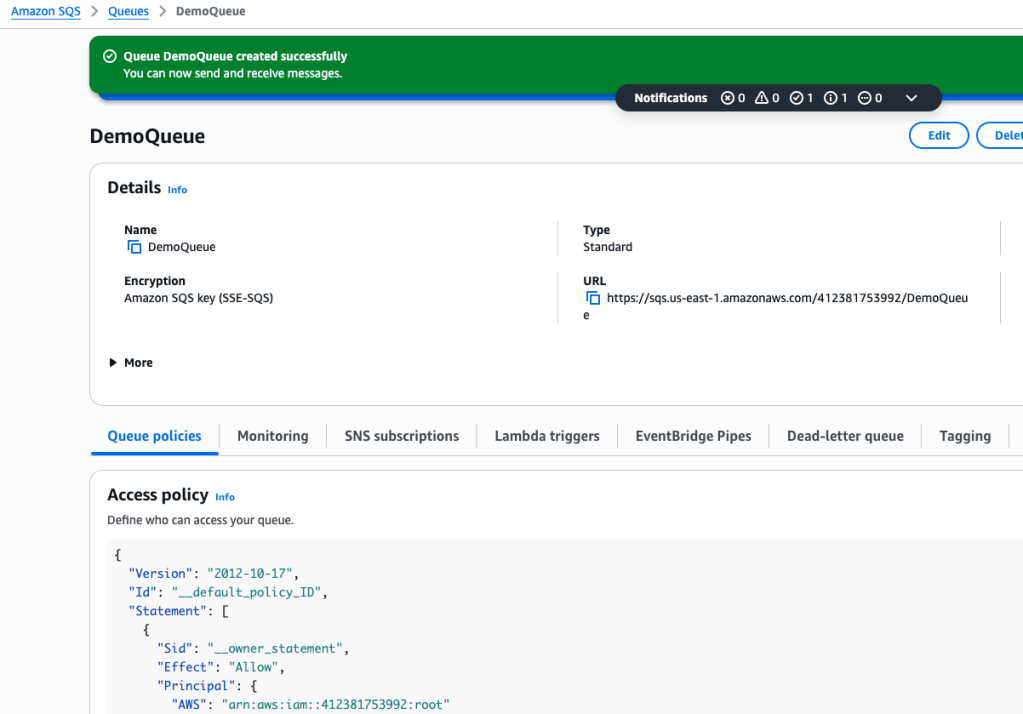Open the SNS subscriptions tab
1023x714 pixels.
(x=401, y=436)
